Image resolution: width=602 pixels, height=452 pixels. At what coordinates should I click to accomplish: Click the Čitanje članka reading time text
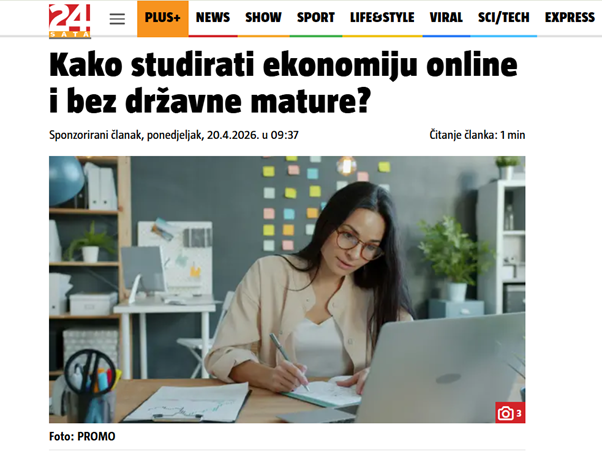click(477, 135)
